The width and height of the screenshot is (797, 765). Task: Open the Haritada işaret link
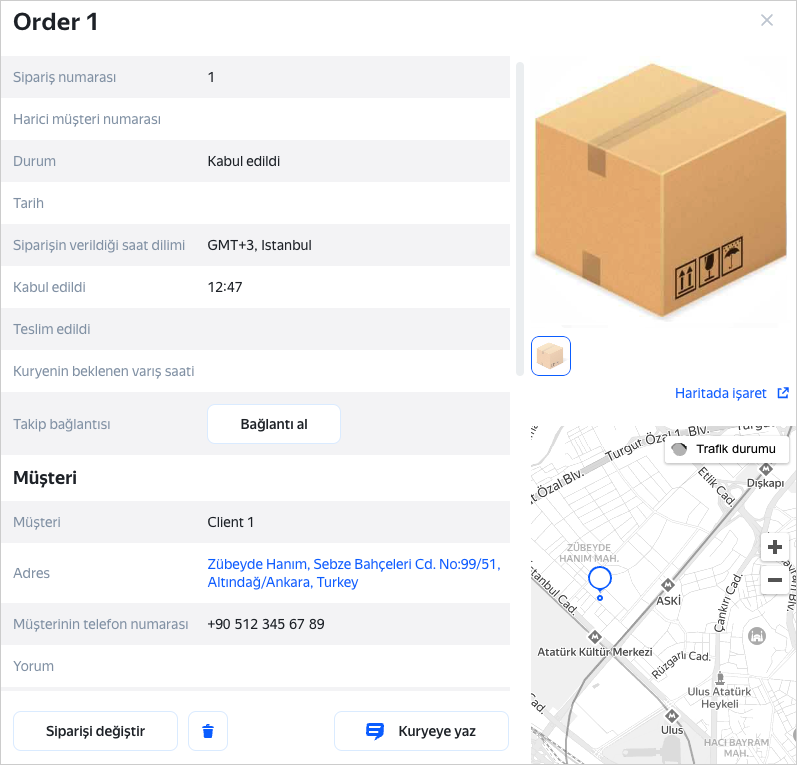point(720,393)
